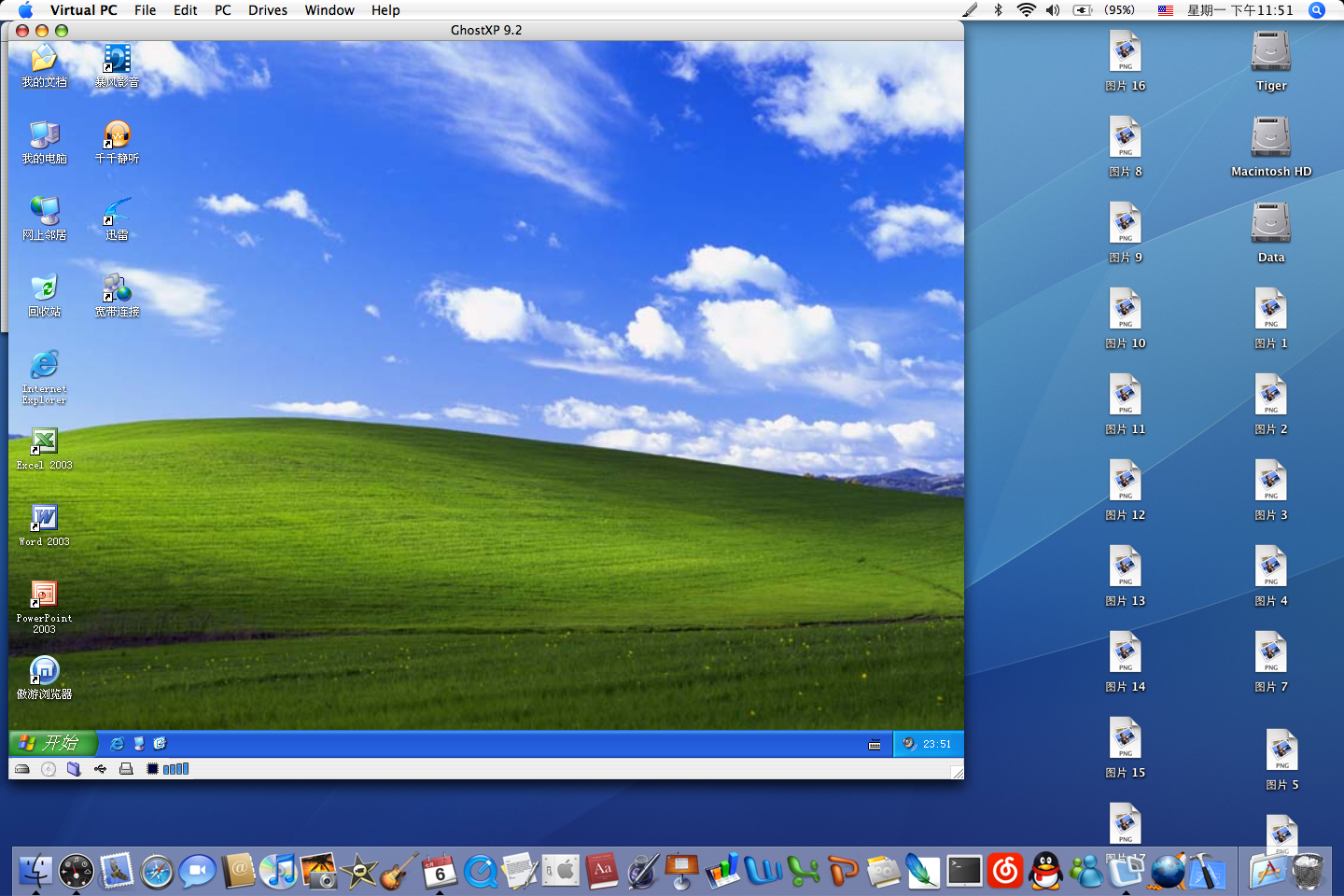Click the Bluetooth menu bar icon

[x=998, y=10]
